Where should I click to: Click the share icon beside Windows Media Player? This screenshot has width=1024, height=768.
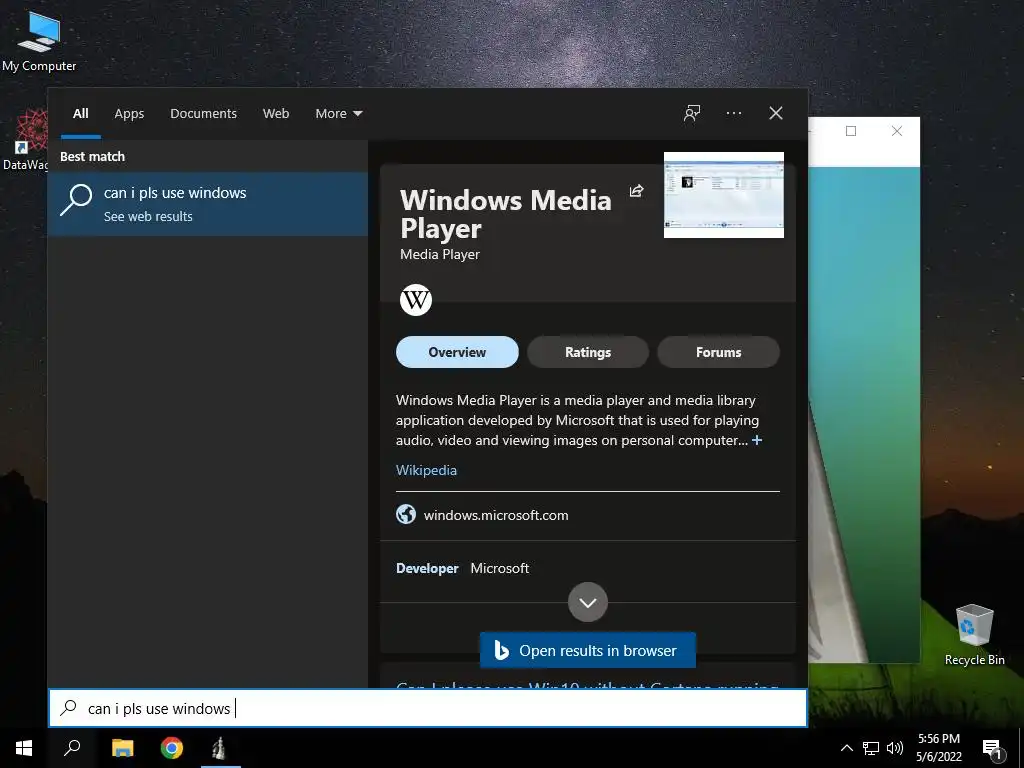click(x=636, y=191)
